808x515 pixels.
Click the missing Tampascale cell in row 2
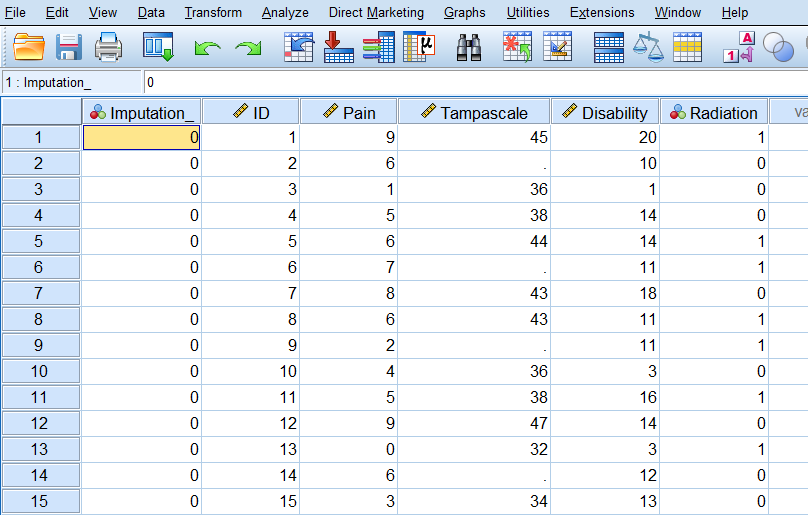(x=474, y=163)
